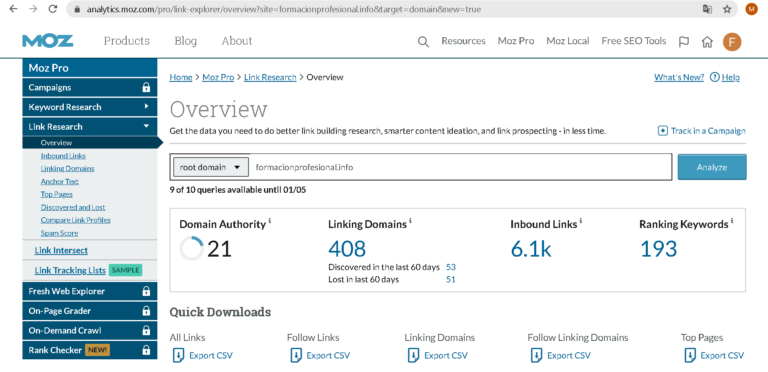The image size is (768, 372).
Task: Open the Linking Domains sidebar link
Action: point(68,168)
